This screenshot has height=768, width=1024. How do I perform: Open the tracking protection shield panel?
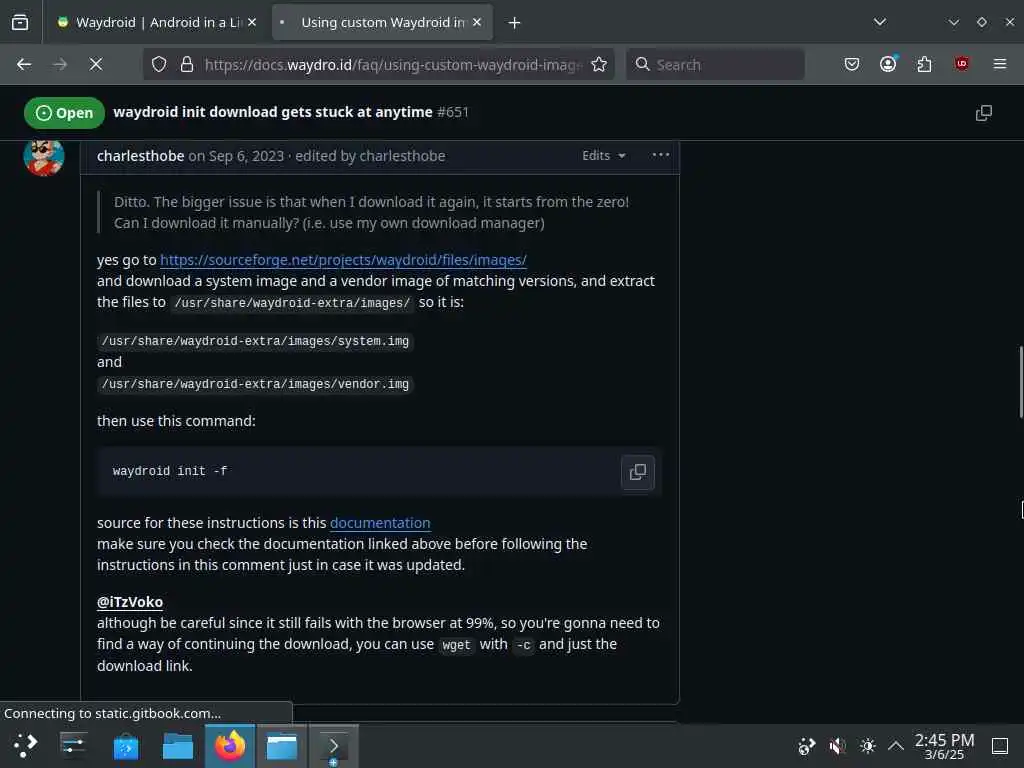click(159, 64)
